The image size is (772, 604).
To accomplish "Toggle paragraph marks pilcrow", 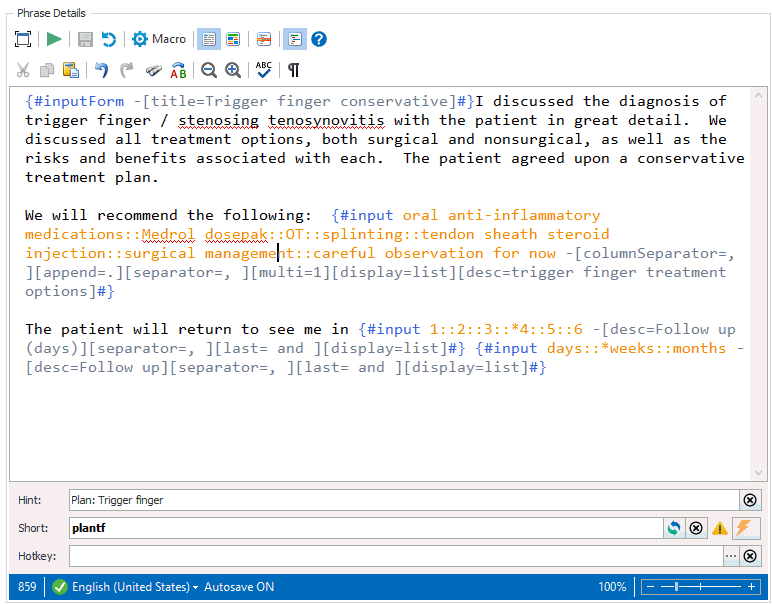I will tap(293, 70).
